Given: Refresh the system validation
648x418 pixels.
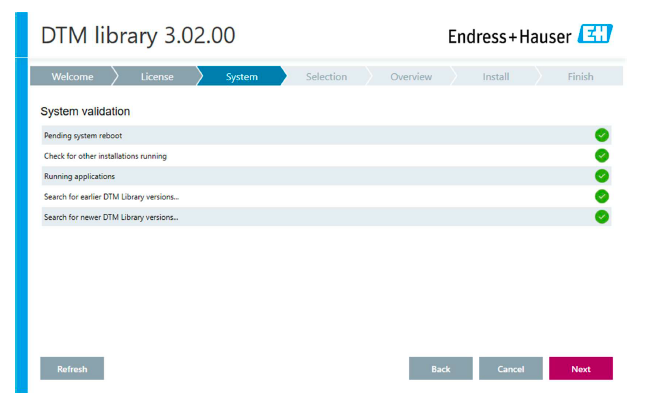Looking at the screenshot, I should 72,368.
